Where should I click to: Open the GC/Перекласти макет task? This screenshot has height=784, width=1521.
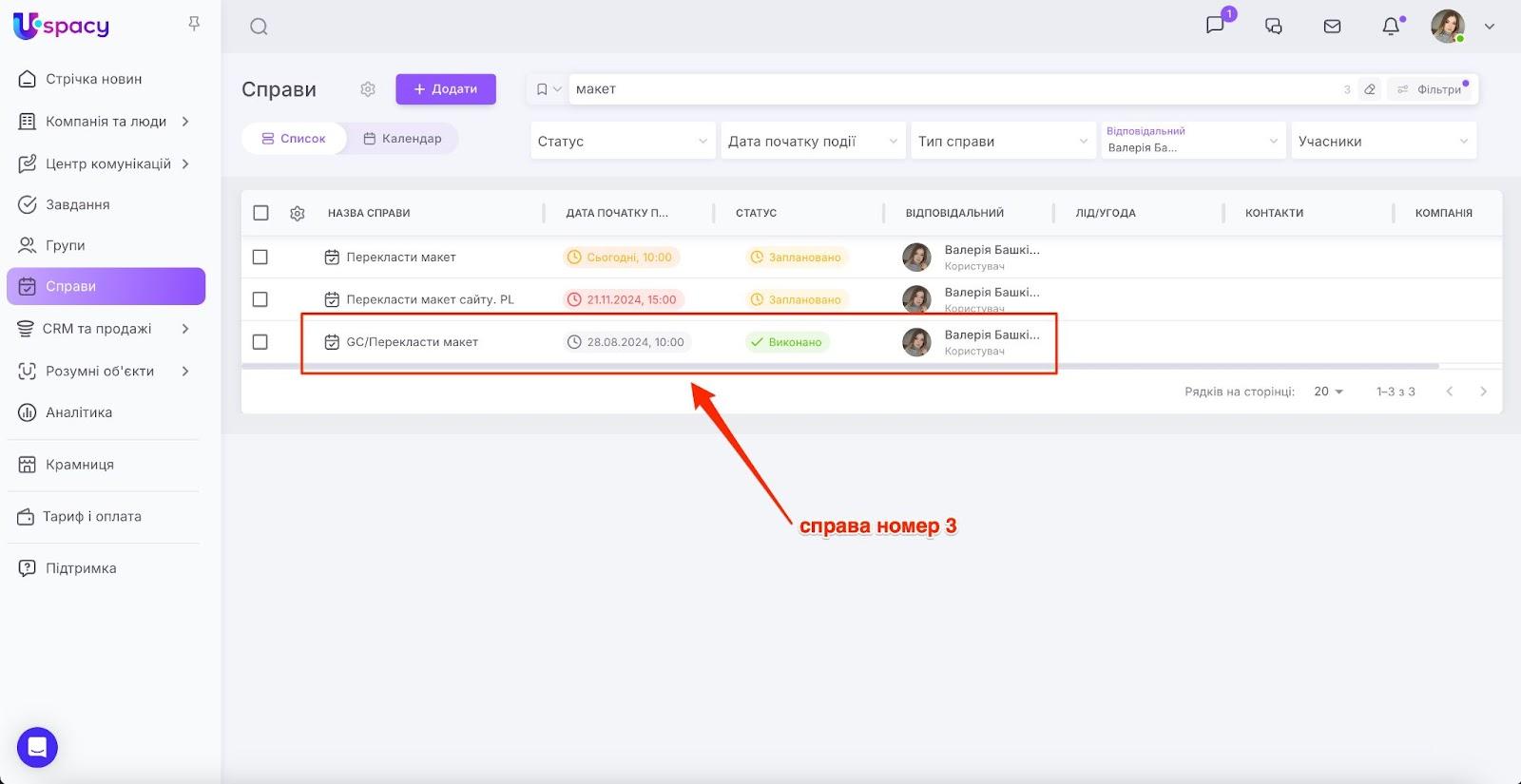coord(412,342)
